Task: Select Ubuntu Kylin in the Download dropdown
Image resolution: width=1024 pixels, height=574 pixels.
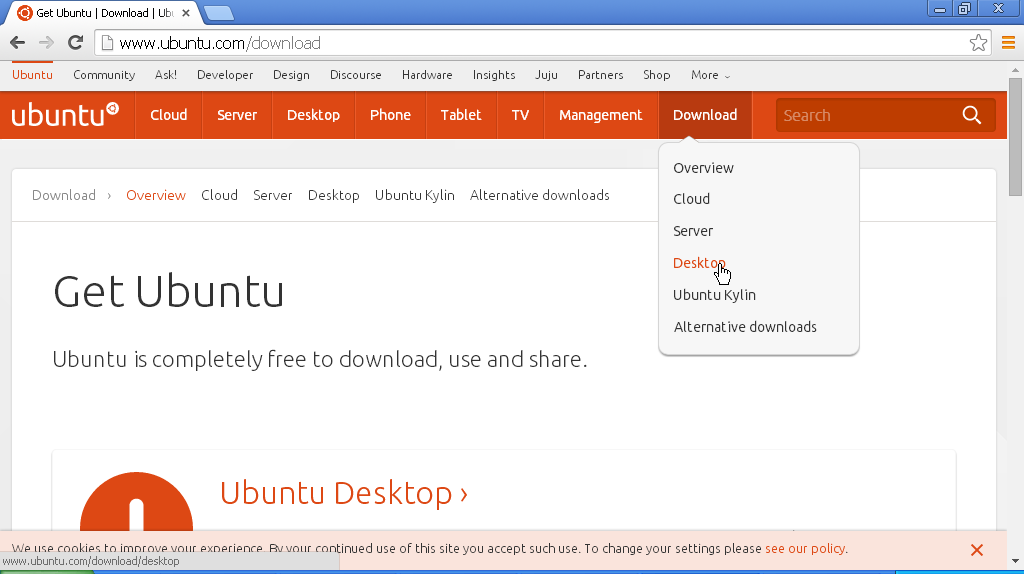Action: [714, 295]
